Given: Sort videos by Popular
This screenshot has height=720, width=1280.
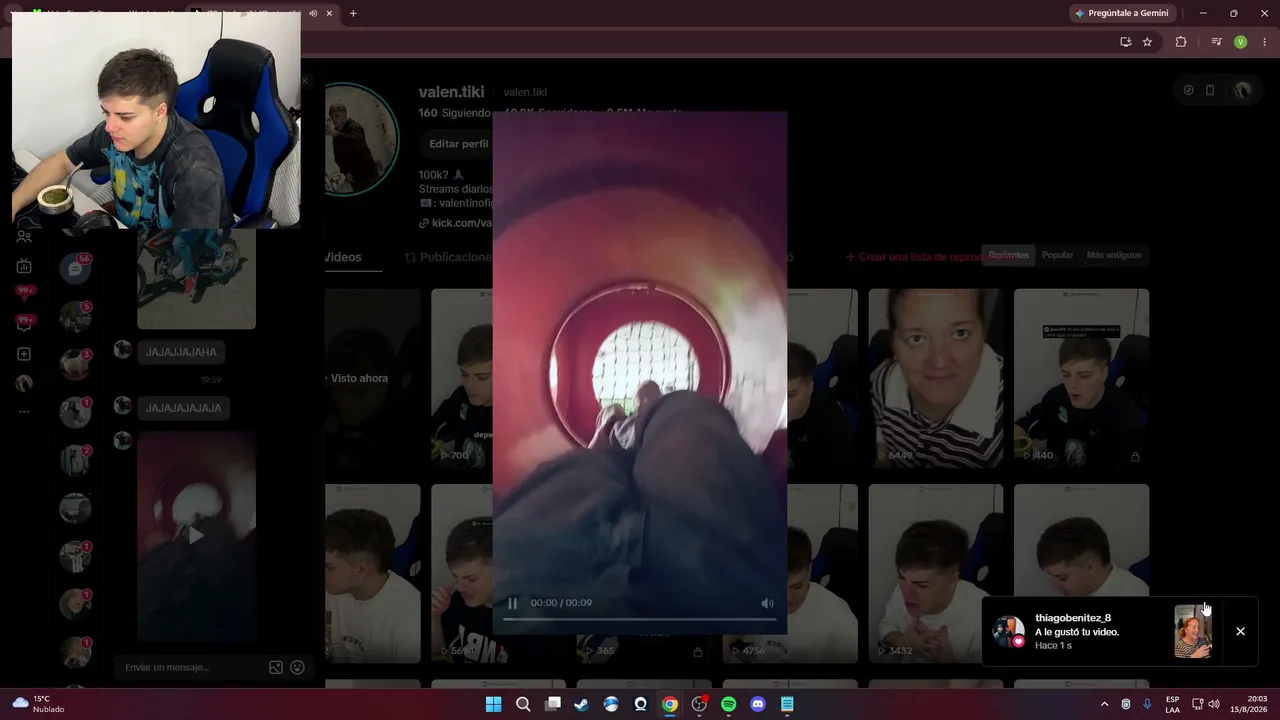Looking at the screenshot, I should pyautogui.click(x=1057, y=255).
